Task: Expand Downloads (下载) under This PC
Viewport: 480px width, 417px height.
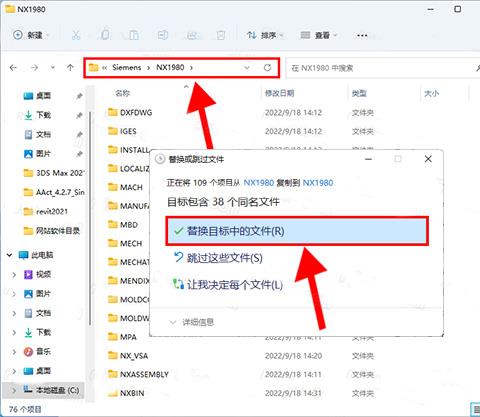Action: point(14,332)
